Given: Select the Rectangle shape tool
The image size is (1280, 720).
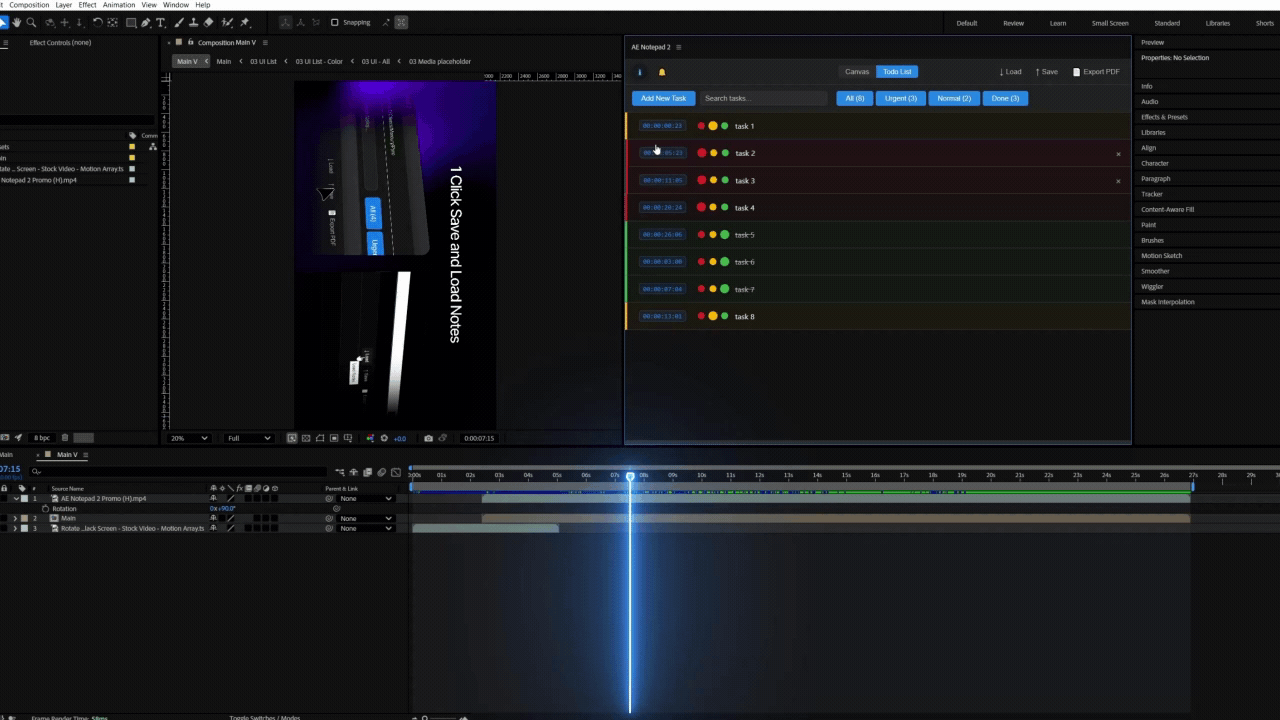Looking at the screenshot, I should click(x=131, y=22).
